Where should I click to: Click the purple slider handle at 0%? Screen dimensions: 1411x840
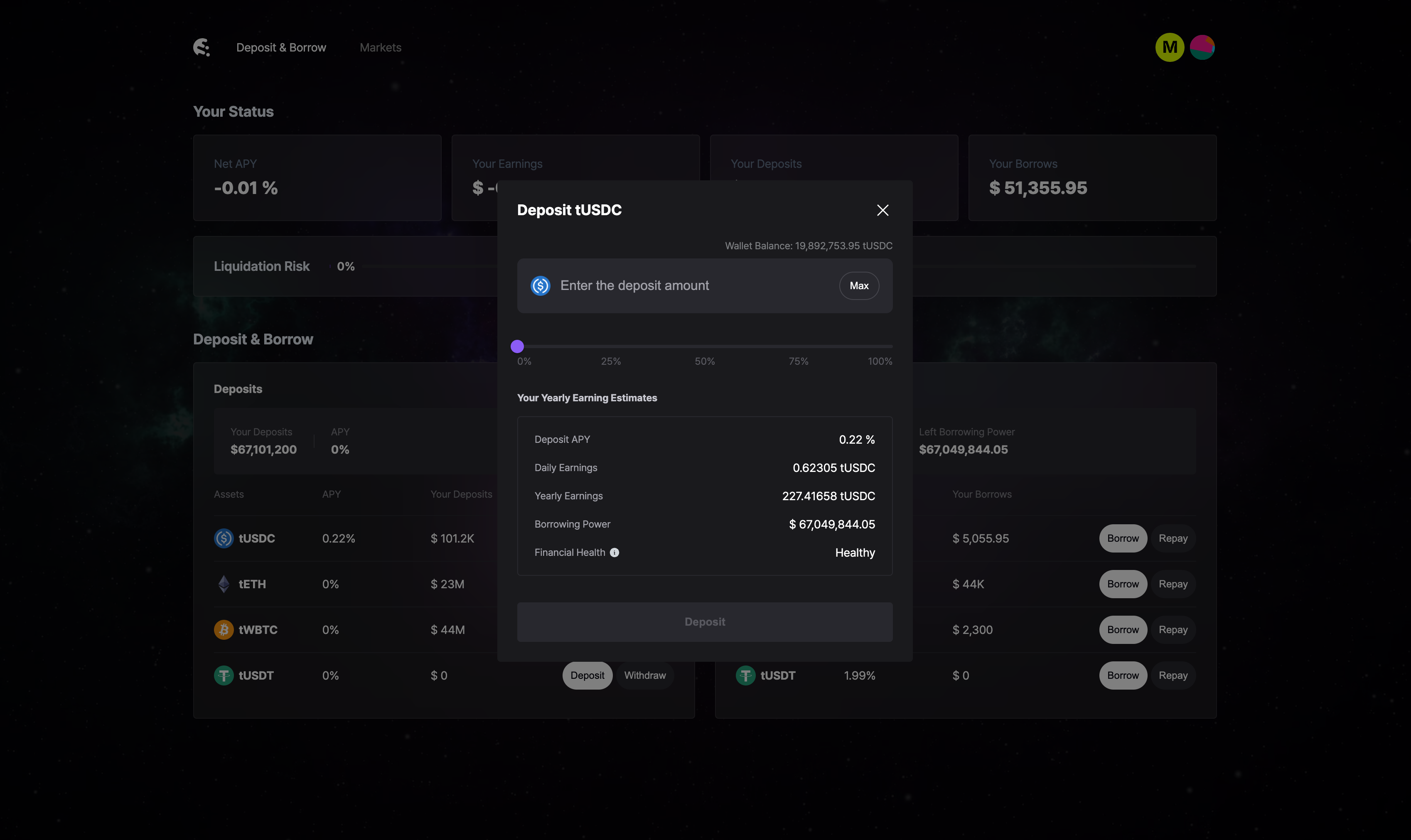click(x=517, y=346)
